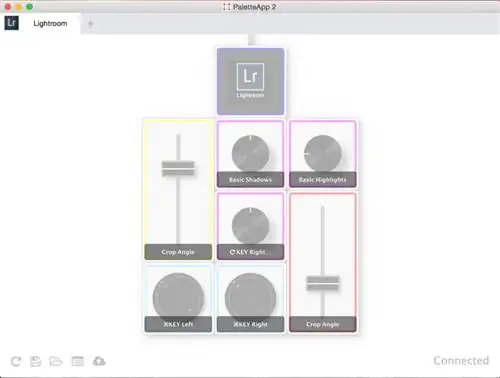Image resolution: width=500 pixels, height=378 pixels.
Task: Click the Basic Highlights label bar
Action: click(323, 180)
